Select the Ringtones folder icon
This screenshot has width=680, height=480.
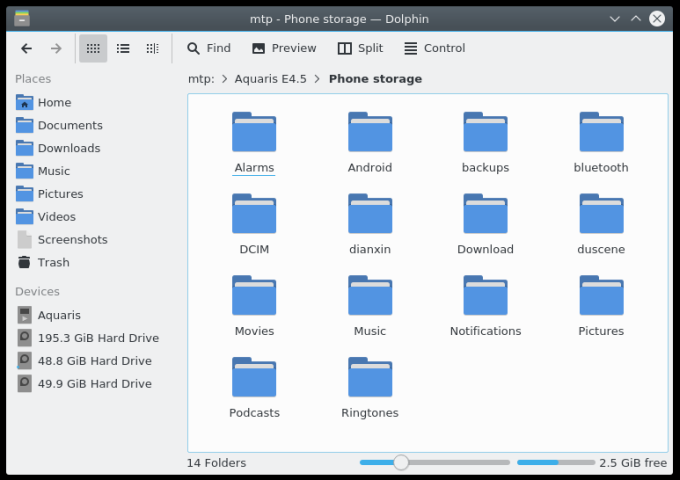coord(370,379)
